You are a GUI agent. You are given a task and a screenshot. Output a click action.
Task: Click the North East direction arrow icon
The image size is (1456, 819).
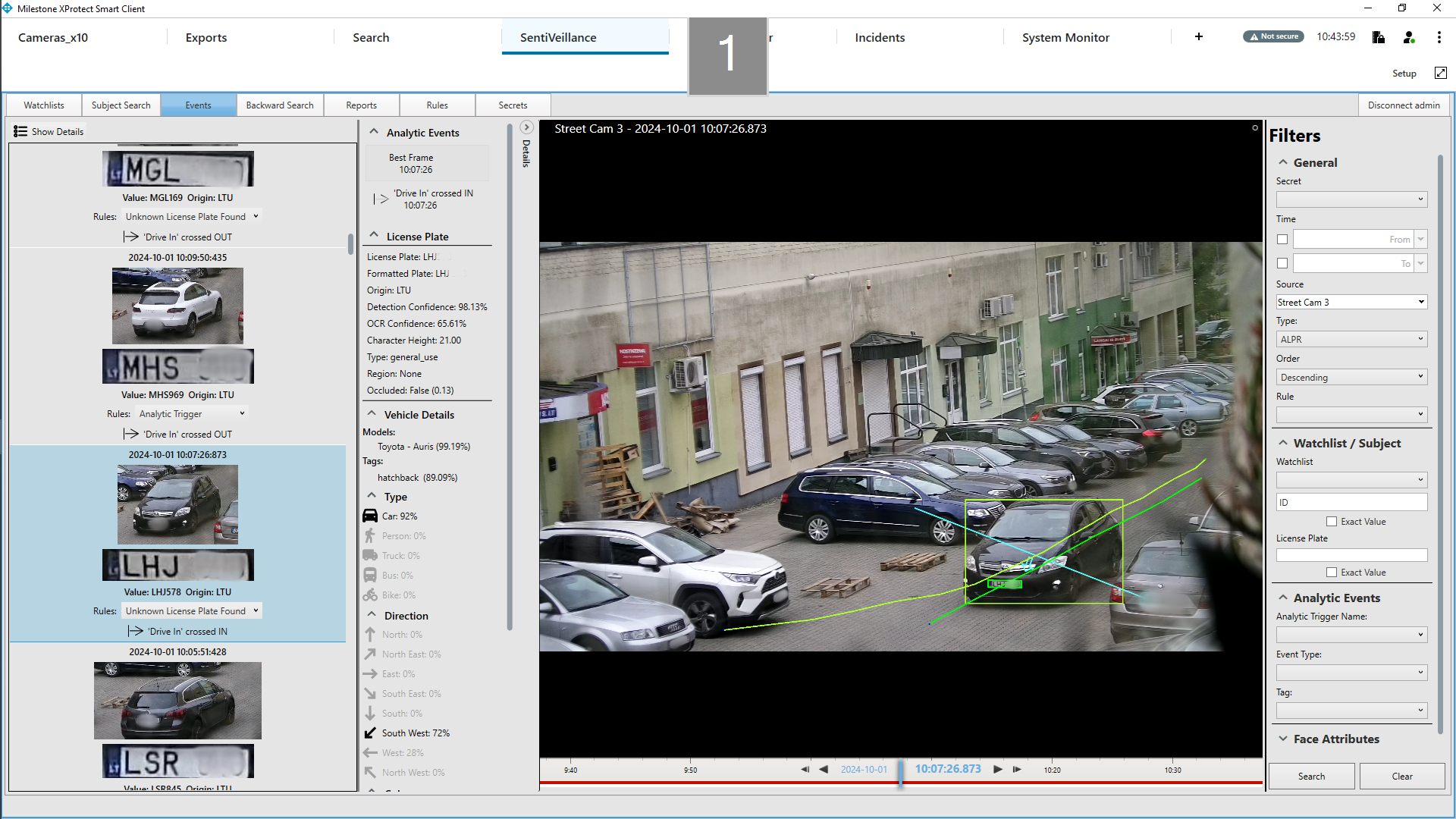click(370, 654)
